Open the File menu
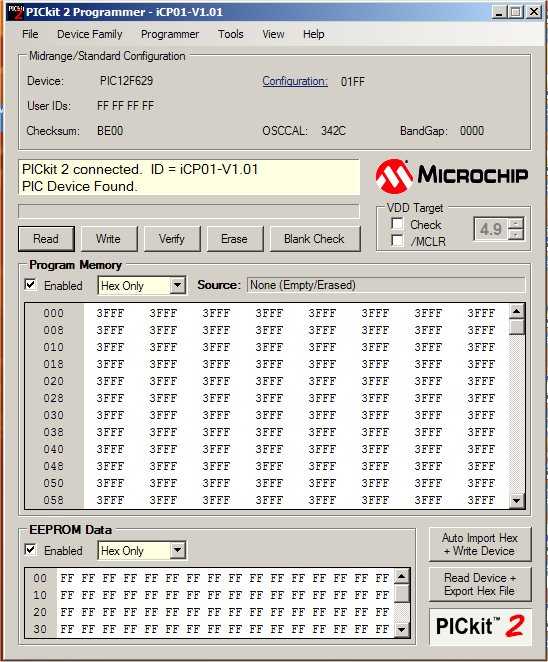This screenshot has height=662, width=548. pos(30,34)
